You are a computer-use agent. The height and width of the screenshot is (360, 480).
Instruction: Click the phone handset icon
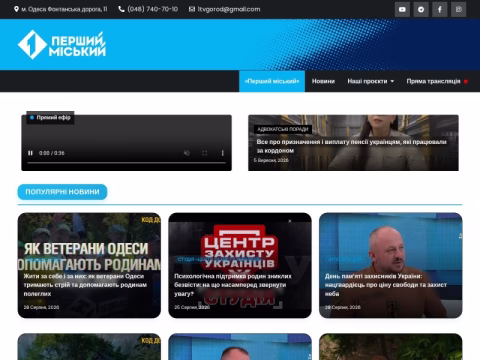pos(121,9)
